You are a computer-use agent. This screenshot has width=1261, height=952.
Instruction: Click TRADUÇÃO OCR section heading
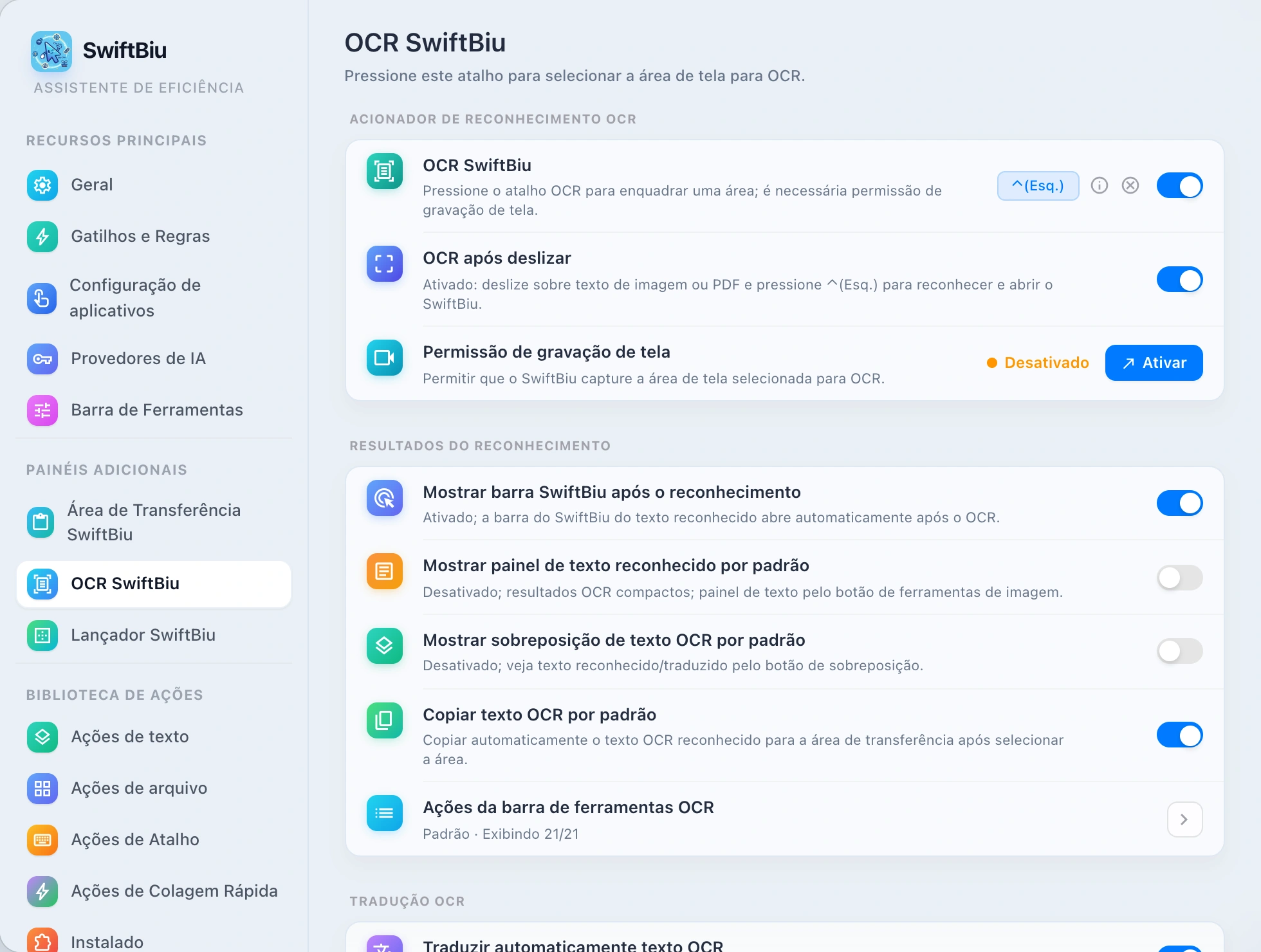click(407, 901)
